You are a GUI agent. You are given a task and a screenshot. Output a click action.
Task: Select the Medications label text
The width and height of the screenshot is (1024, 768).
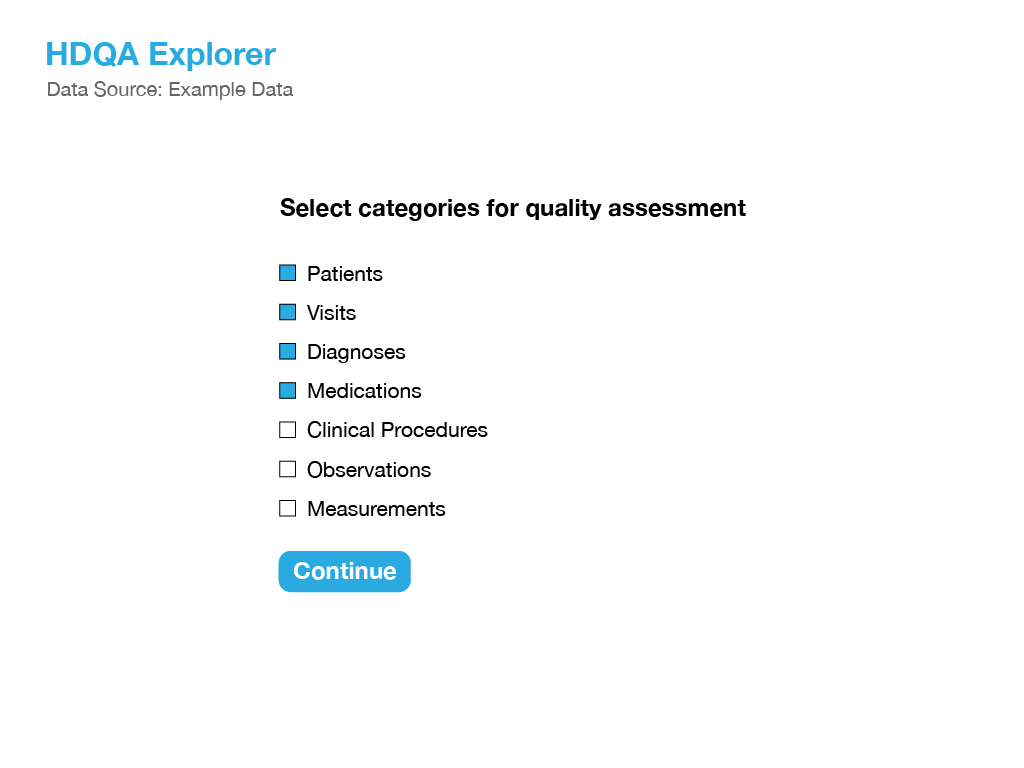tap(364, 391)
